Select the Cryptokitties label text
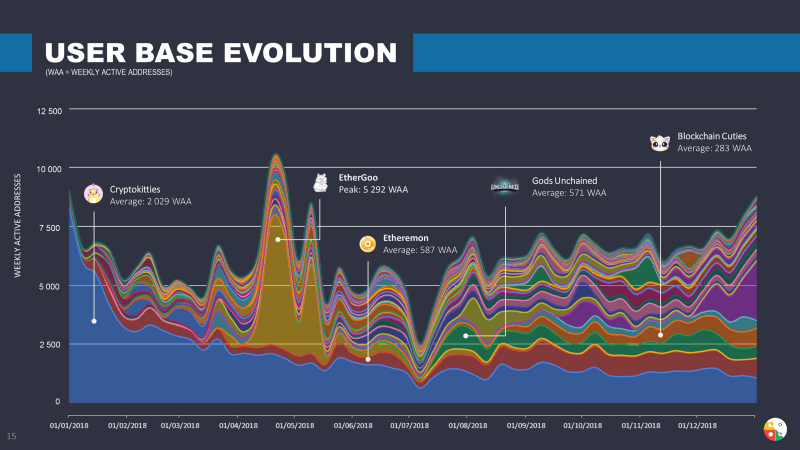The image size is (800, 450). coord(135,188)
